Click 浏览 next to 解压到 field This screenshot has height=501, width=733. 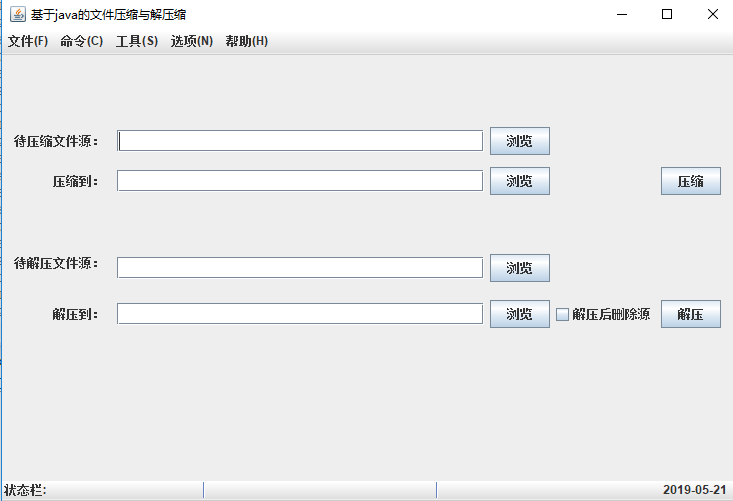(520, 314)
